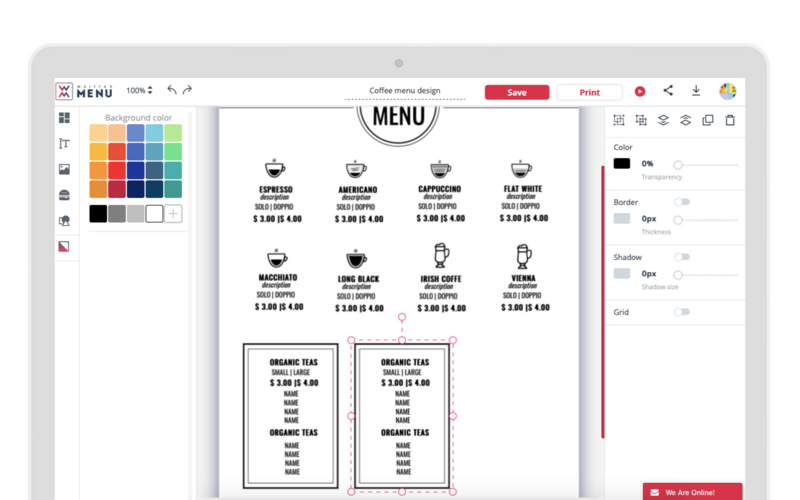Select the text tool in sidebar
Viewport: 800px width, 500px height.
point(64,143)
